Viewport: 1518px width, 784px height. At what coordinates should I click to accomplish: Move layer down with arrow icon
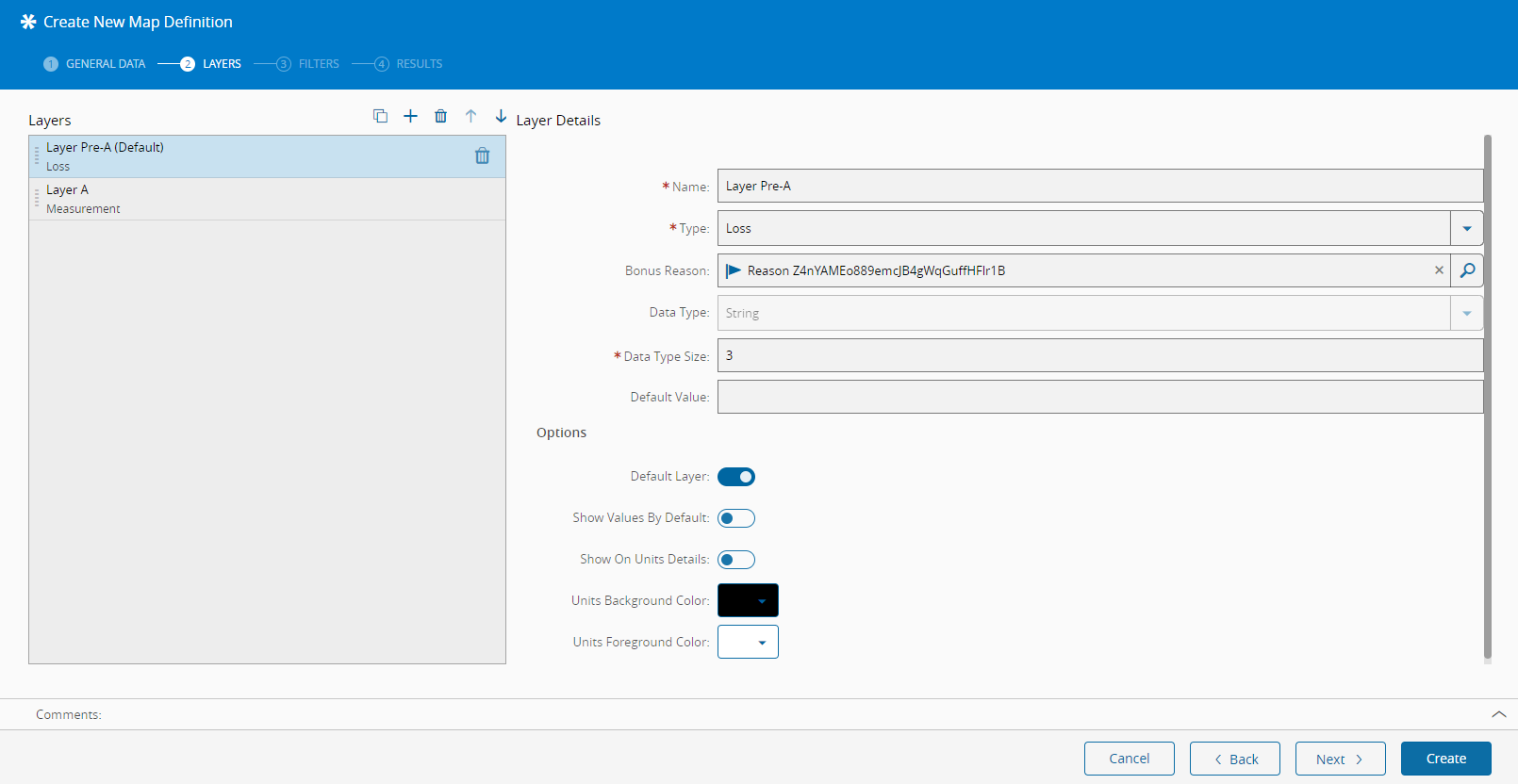tap(501, 116)
